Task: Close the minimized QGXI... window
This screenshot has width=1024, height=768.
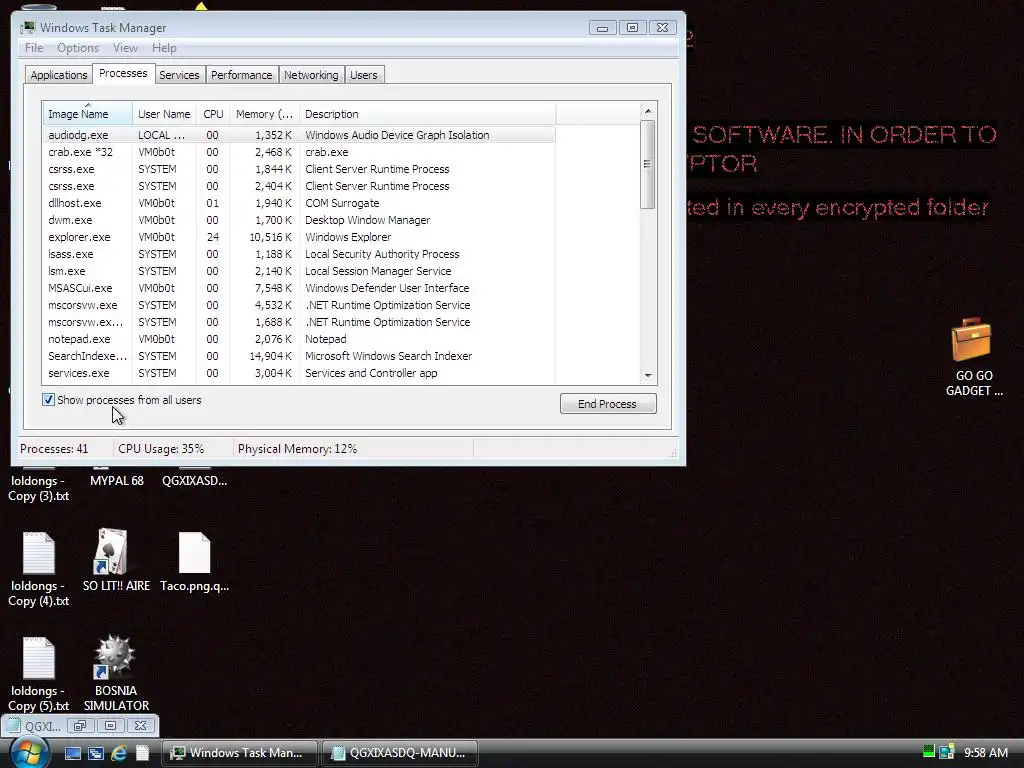Action: tap(140, 726)
